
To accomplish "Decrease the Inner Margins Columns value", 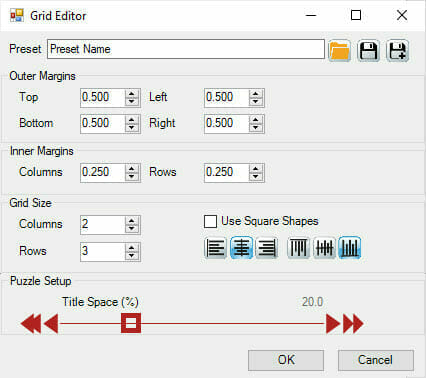I will click(132, 176).
